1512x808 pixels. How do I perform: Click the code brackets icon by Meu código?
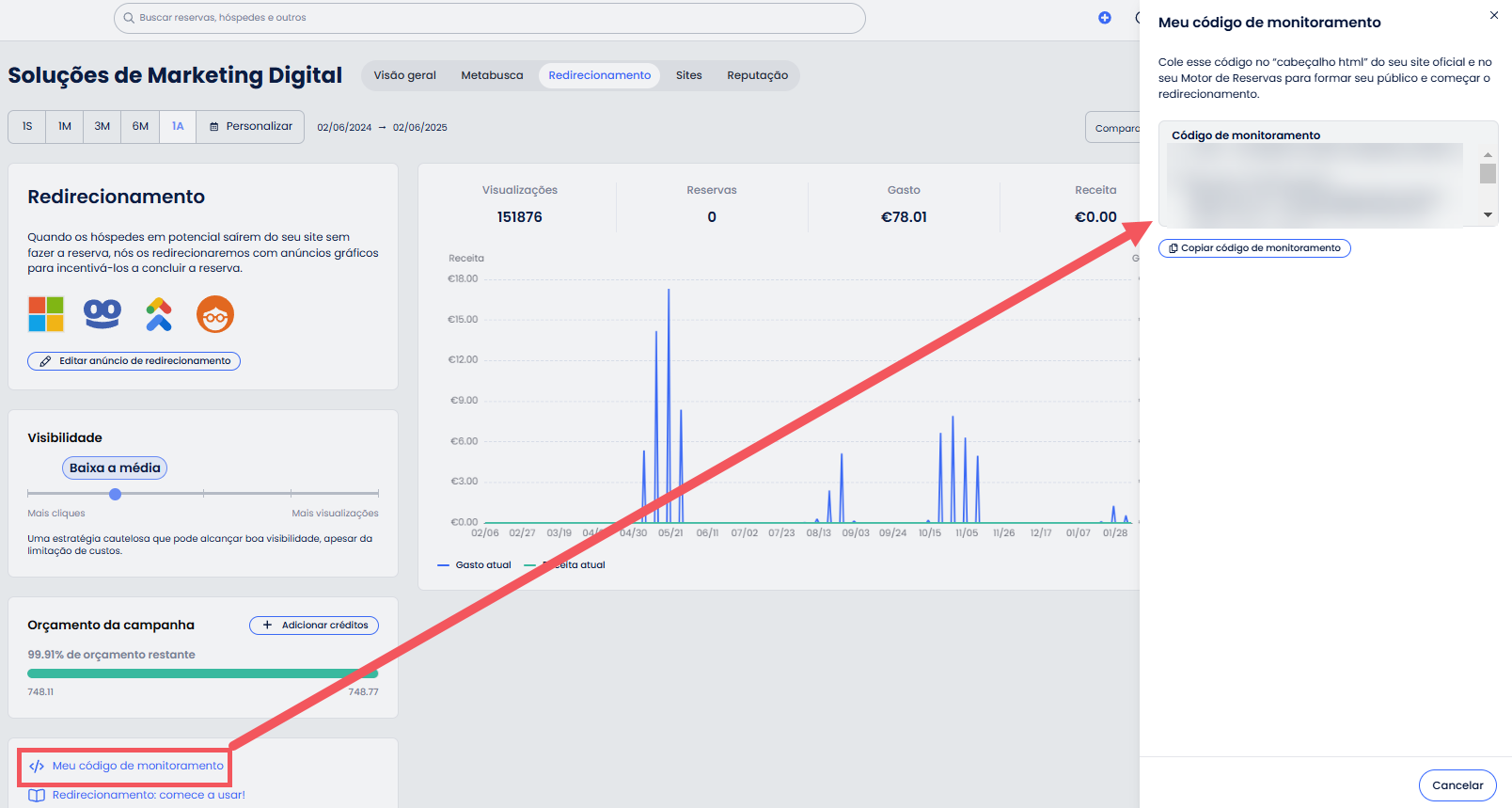37,766
